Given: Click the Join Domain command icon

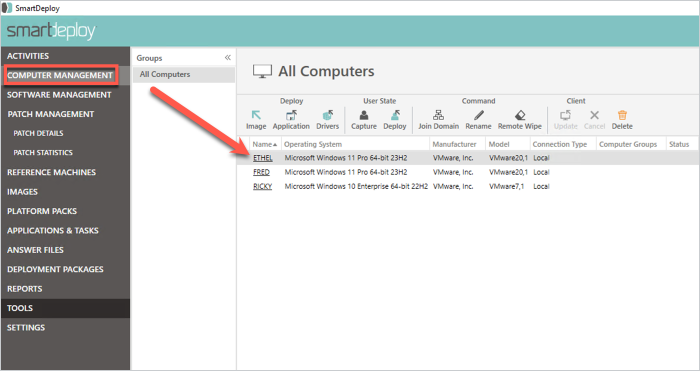Looking at the screenshot, I should point(438,116).
